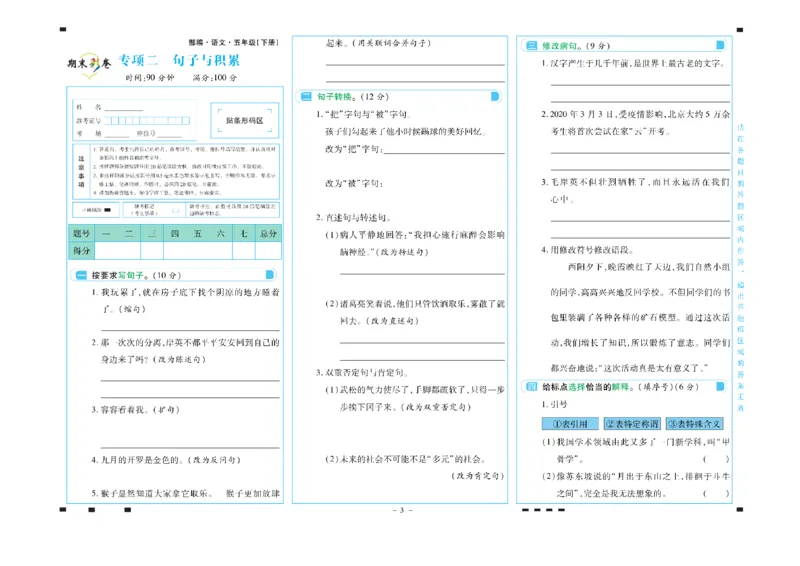Screen dimensions: 800x566
Task: Select option ②表特定称谓
Action: 632,424
